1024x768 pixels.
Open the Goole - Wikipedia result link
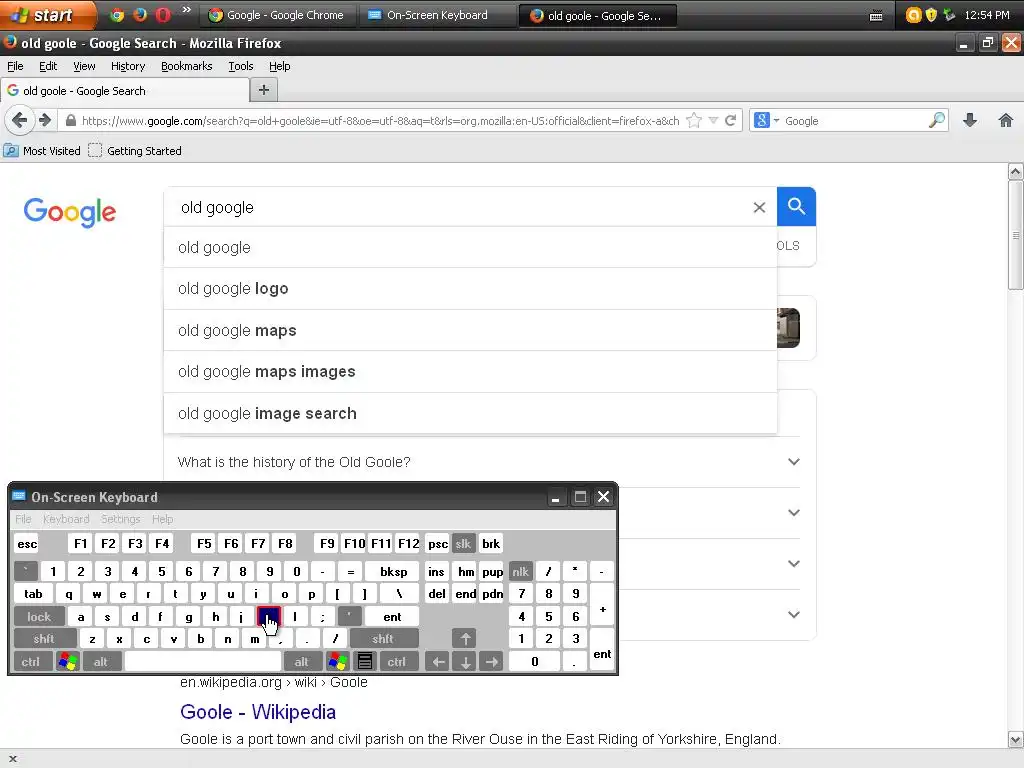(258, 712)
